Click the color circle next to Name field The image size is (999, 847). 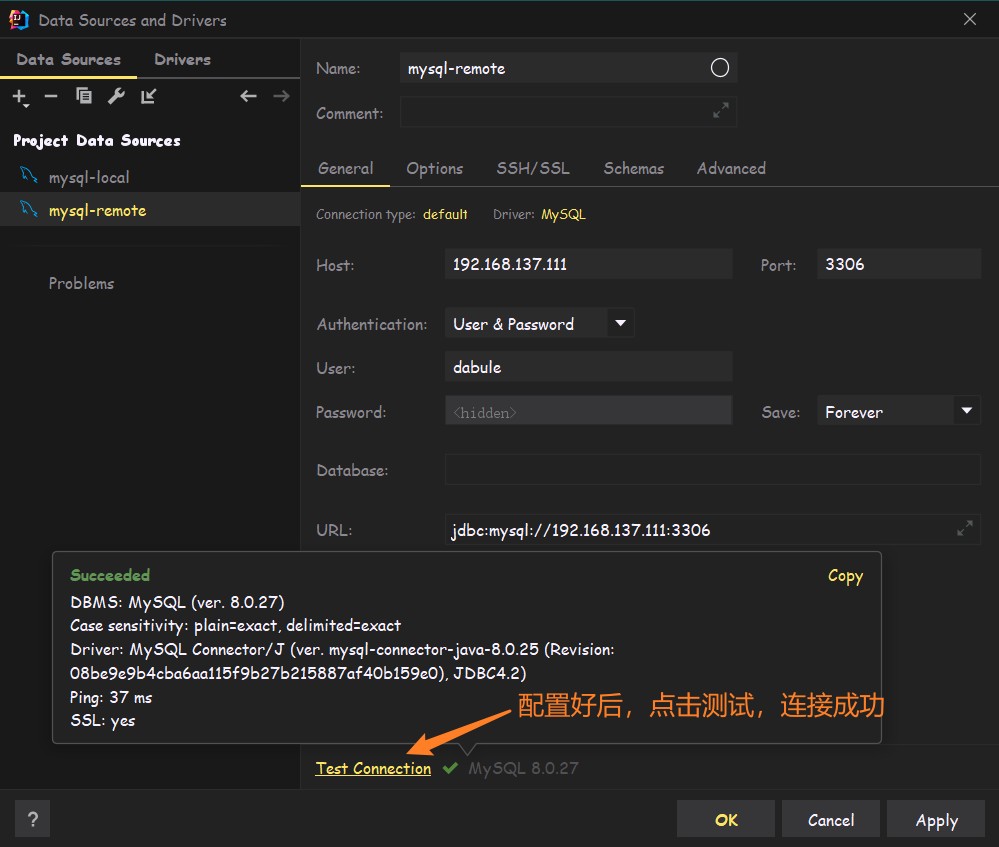point(719,68)
